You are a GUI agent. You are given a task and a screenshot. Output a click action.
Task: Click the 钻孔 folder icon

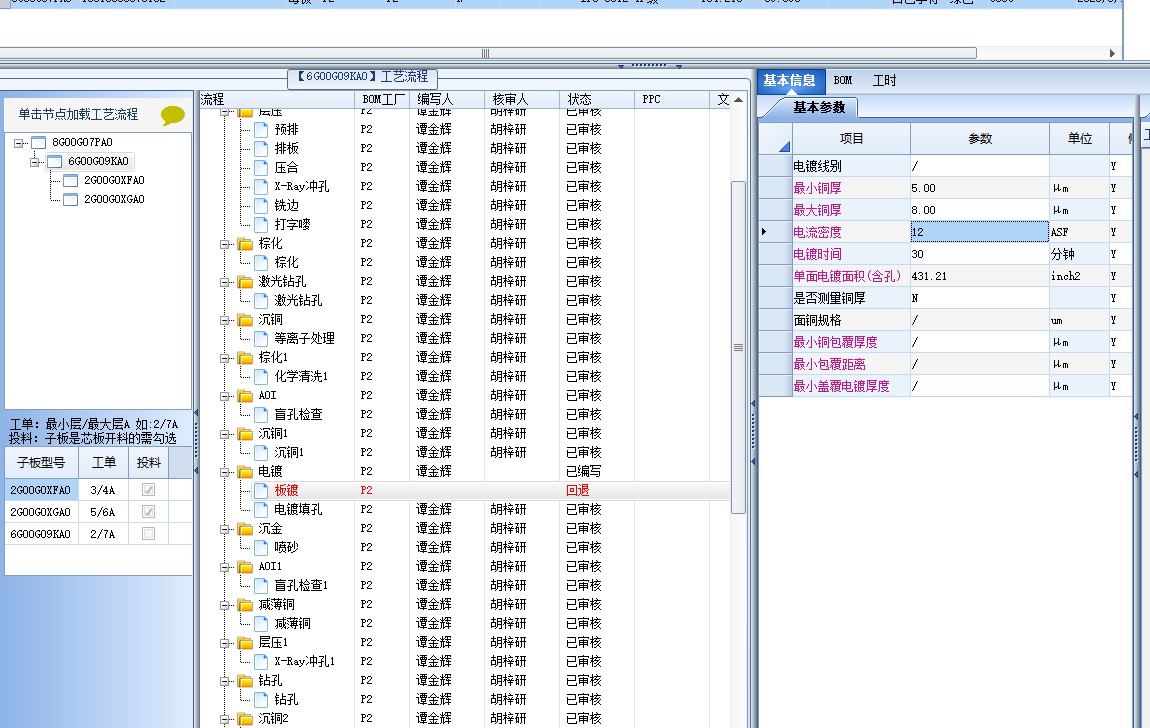245,681
